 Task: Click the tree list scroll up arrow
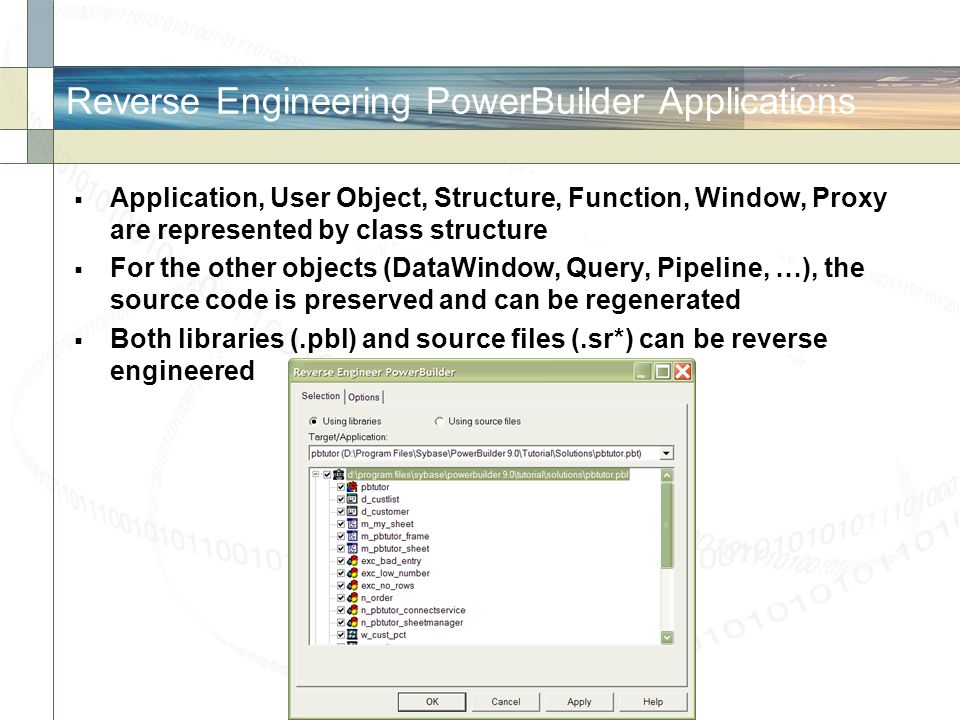coord(667,475)
